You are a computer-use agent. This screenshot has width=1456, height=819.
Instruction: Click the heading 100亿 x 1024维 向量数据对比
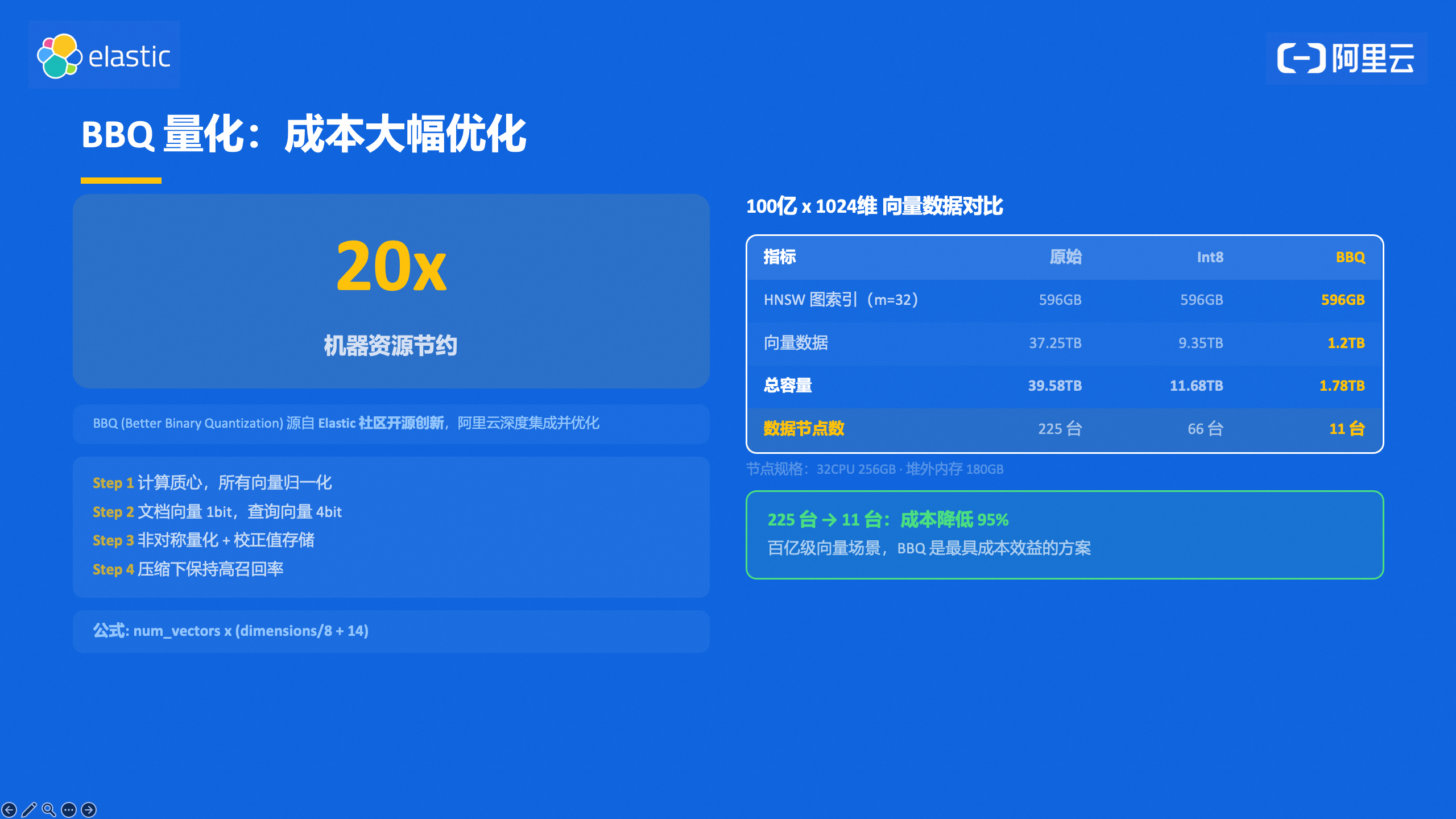[875, 206]
